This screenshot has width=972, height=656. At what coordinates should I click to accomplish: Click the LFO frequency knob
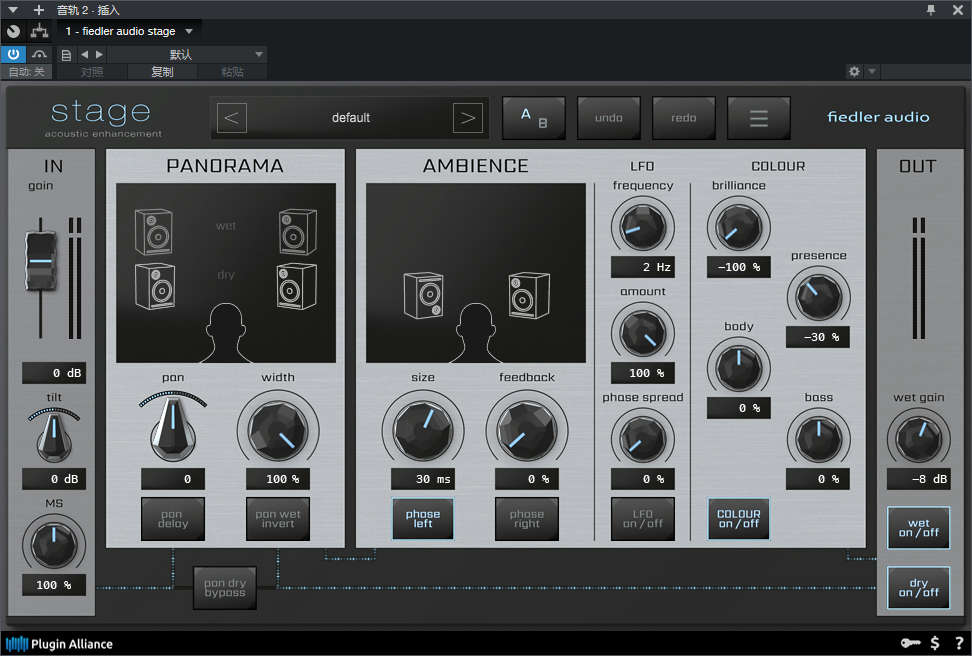click(x=643, y=227)
